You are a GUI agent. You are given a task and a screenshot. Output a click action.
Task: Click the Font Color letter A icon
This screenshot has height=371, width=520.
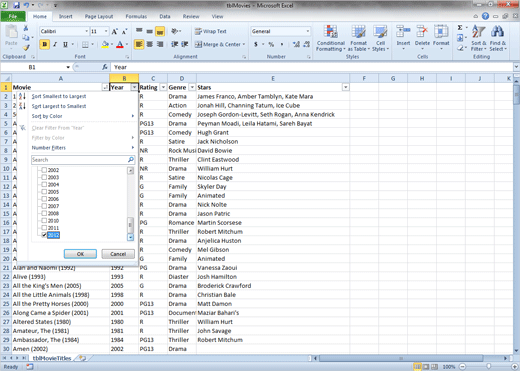120,44
